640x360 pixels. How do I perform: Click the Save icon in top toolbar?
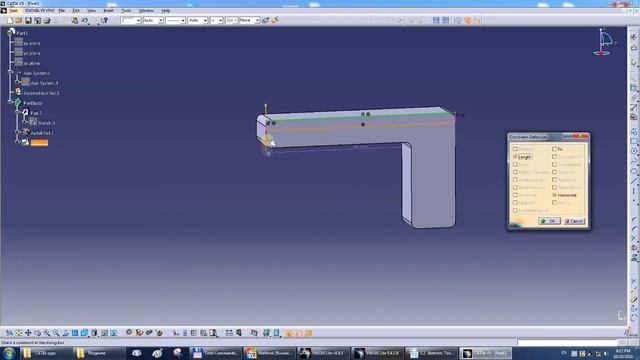[x=28, y=20]
